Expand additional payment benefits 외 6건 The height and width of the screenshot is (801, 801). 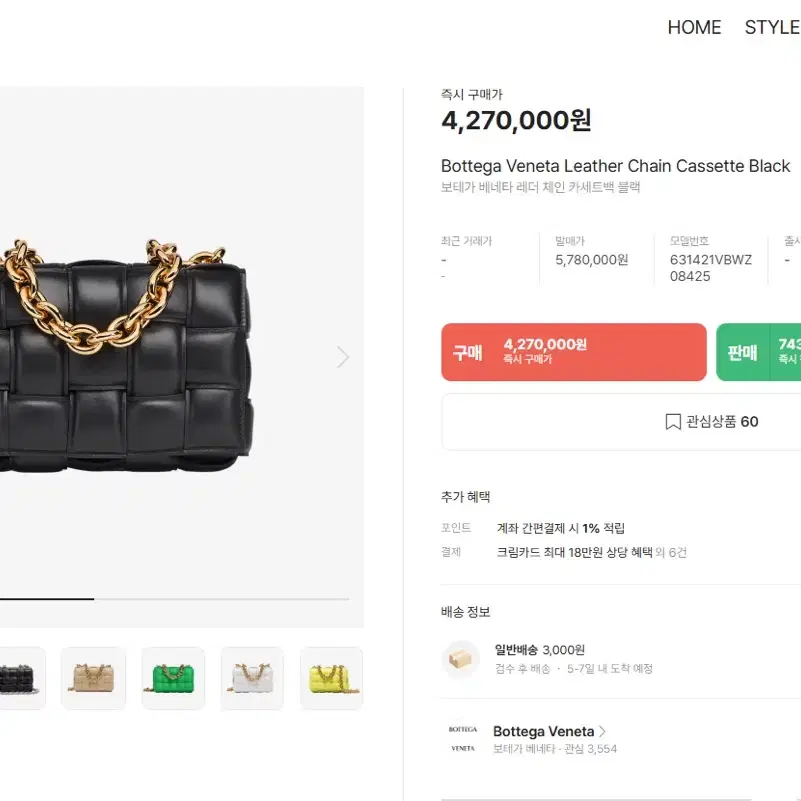[x=671, y=552]
